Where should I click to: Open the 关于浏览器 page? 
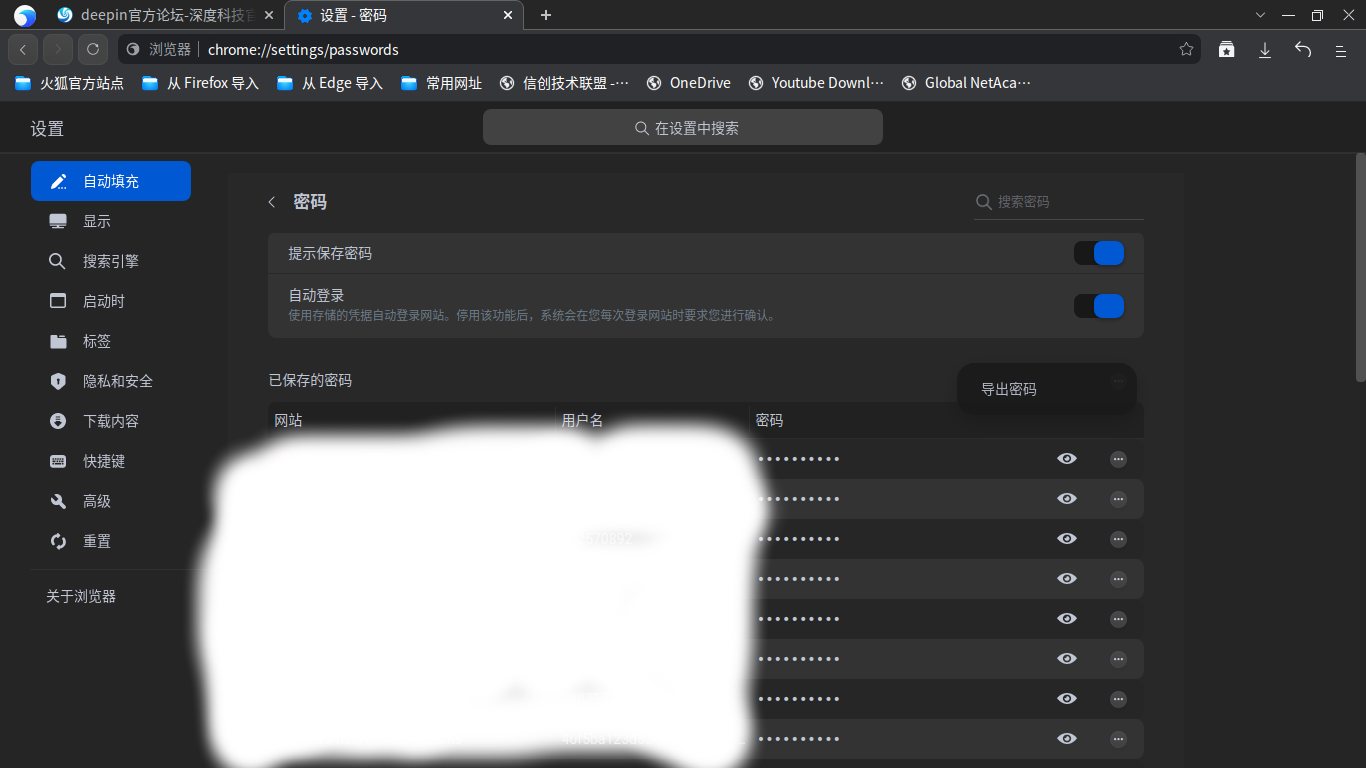coord(81,595)
